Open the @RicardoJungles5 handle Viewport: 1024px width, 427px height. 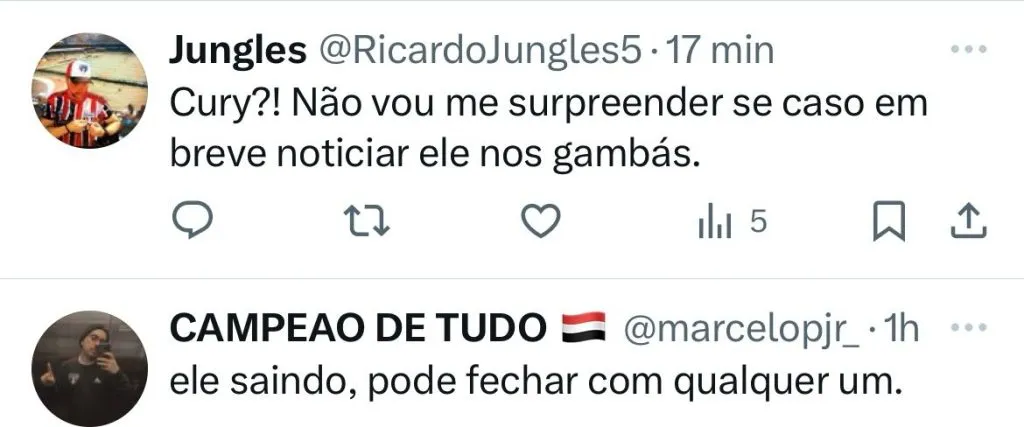(480, 51)
